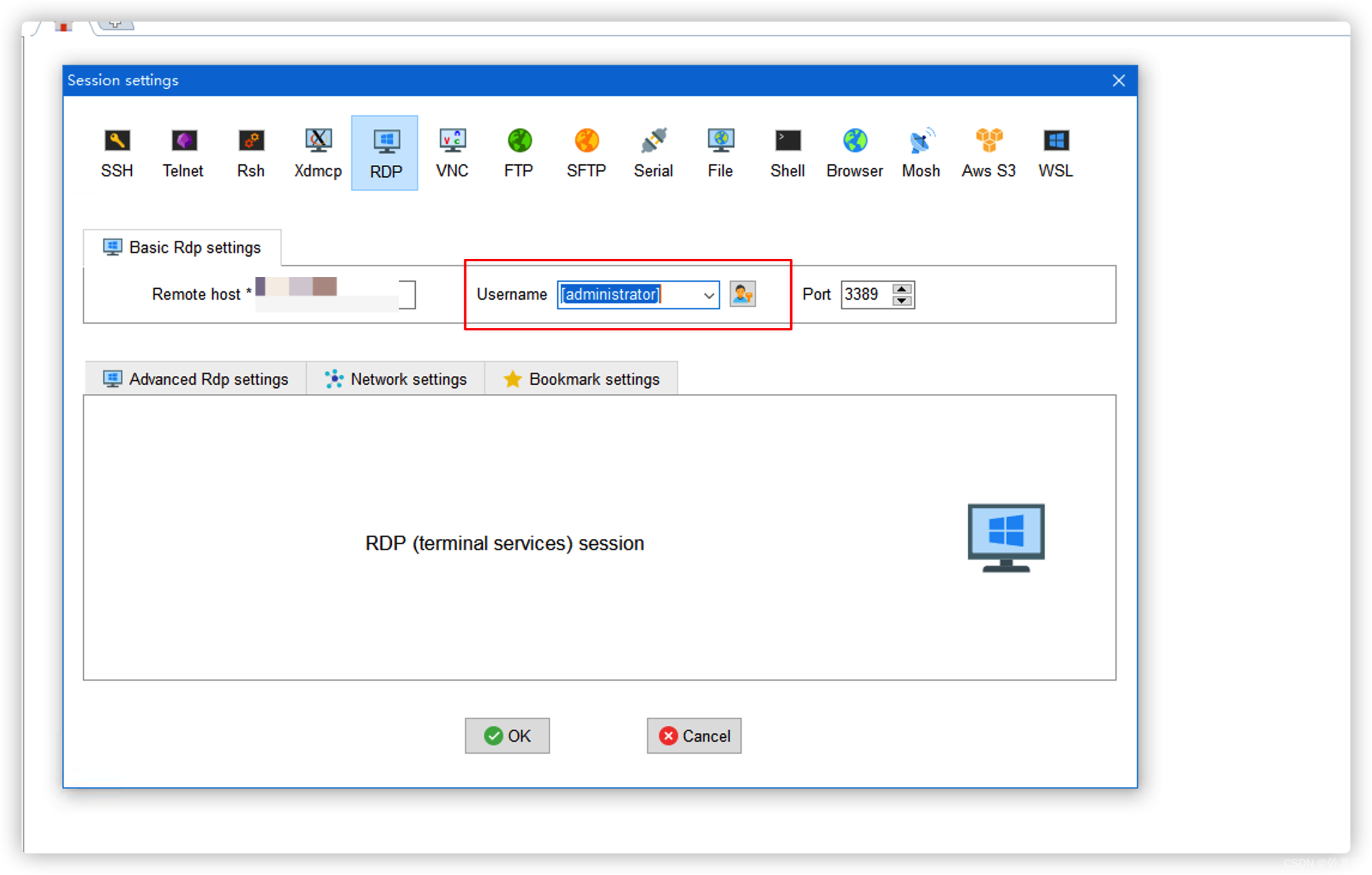The height and width of the screenshot is (875, 1372).
Task: Open the credentials manager beside Username
Action: (743, 294)
